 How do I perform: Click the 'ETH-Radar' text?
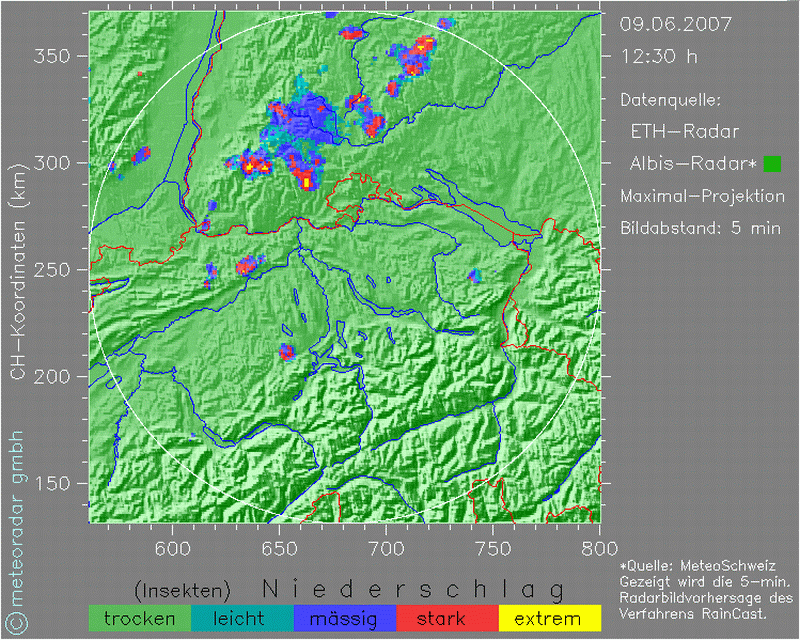tap(685, 132)
